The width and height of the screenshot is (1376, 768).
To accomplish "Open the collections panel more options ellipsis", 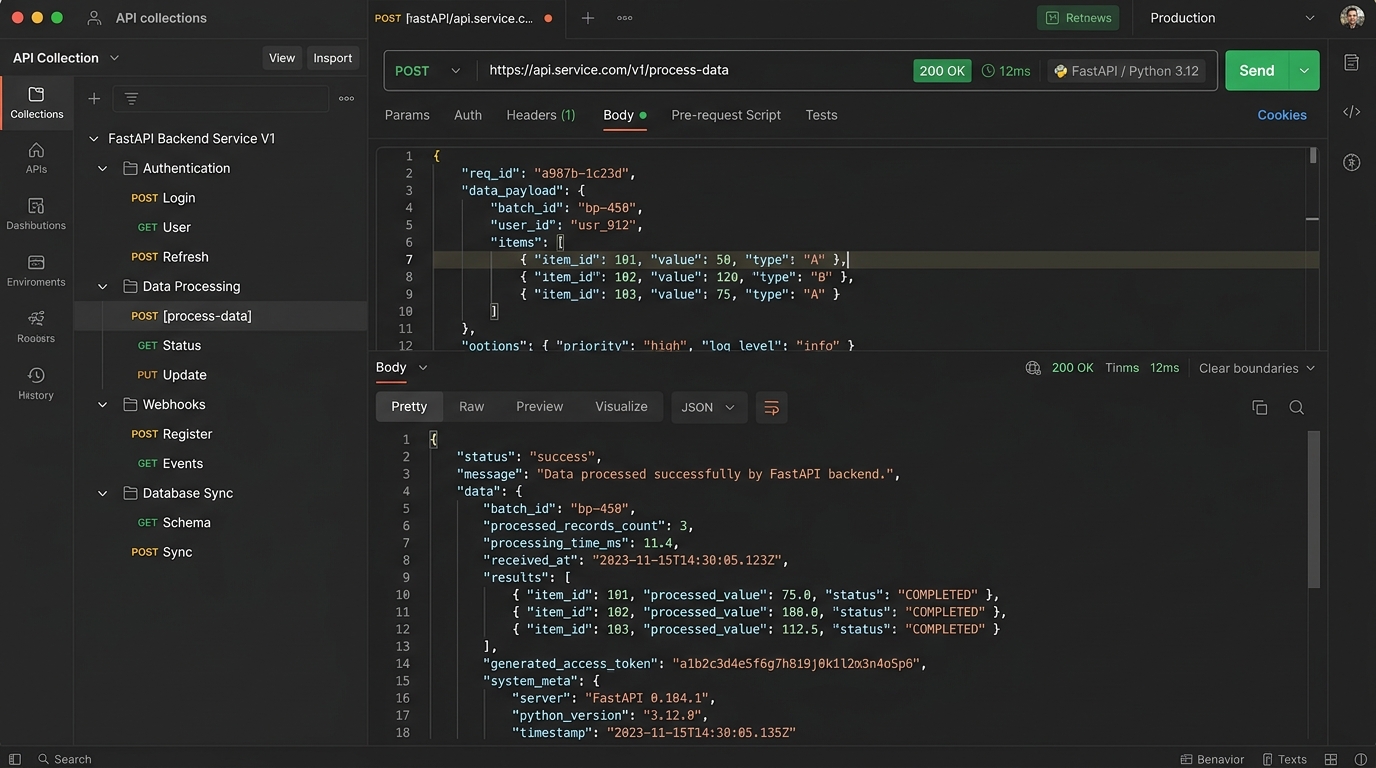I will [x=346, y=98].
